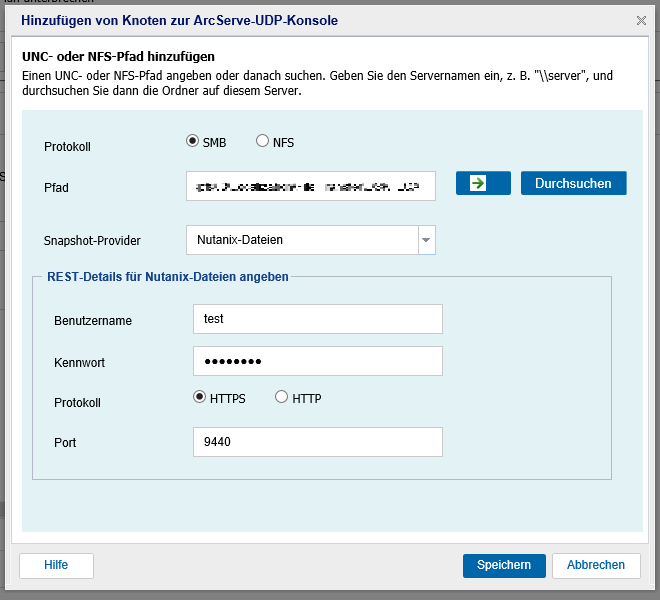660x600 pixels.
Task: Click the Pfad path input field
Action: 311,186
